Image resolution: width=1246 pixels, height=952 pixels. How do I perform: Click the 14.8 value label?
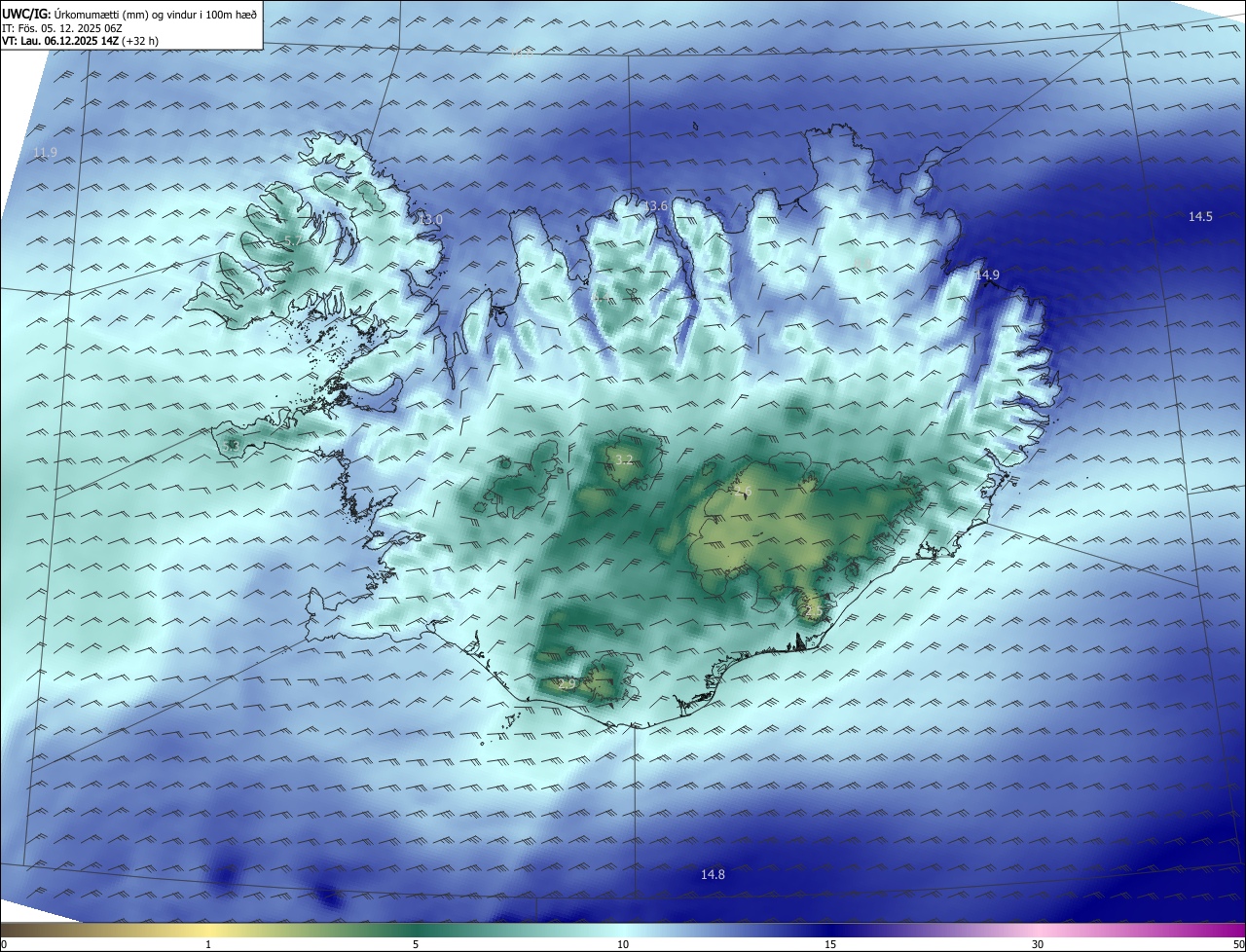tap(713, 875)
